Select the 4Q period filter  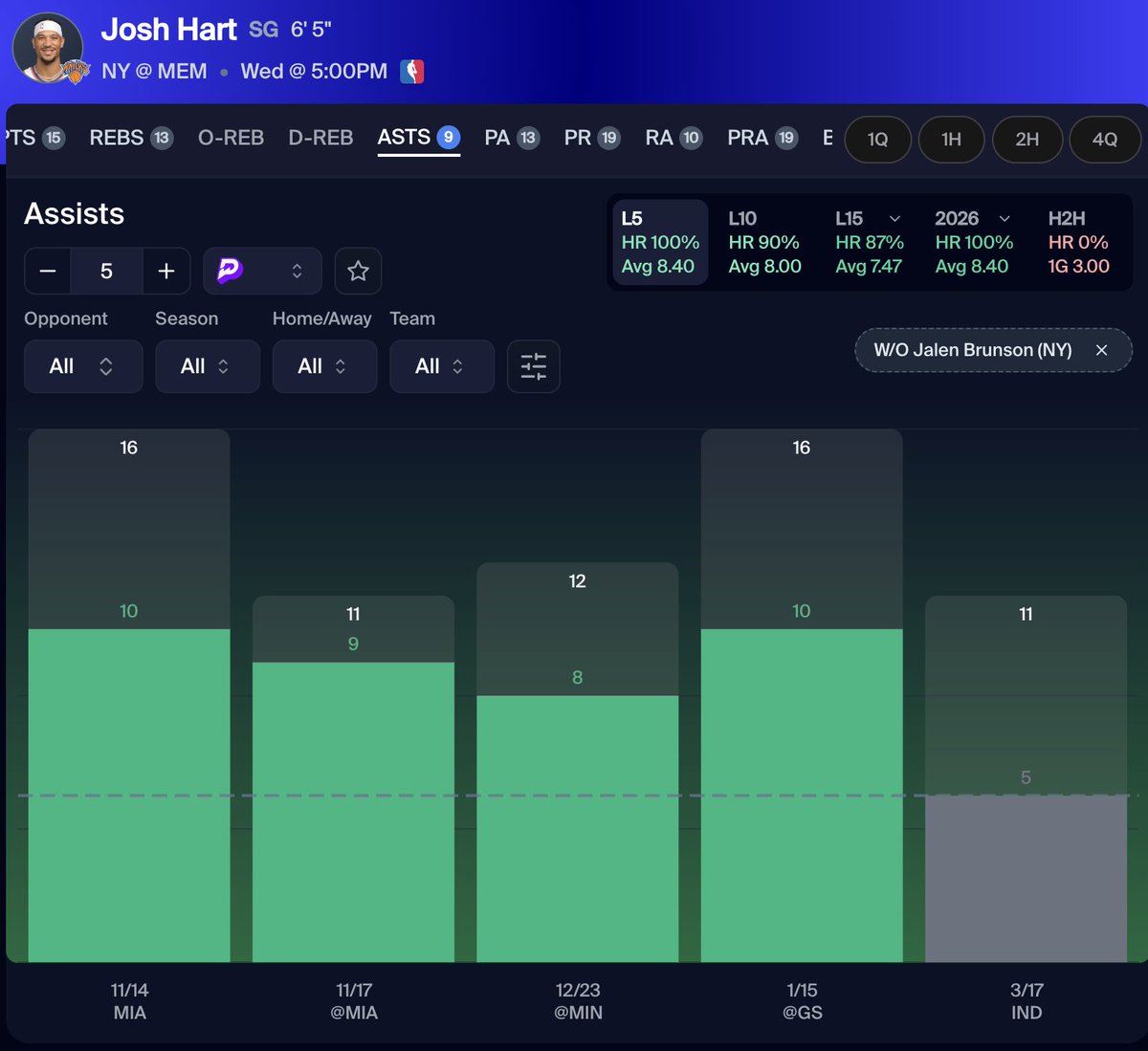tap(1105, 140)
